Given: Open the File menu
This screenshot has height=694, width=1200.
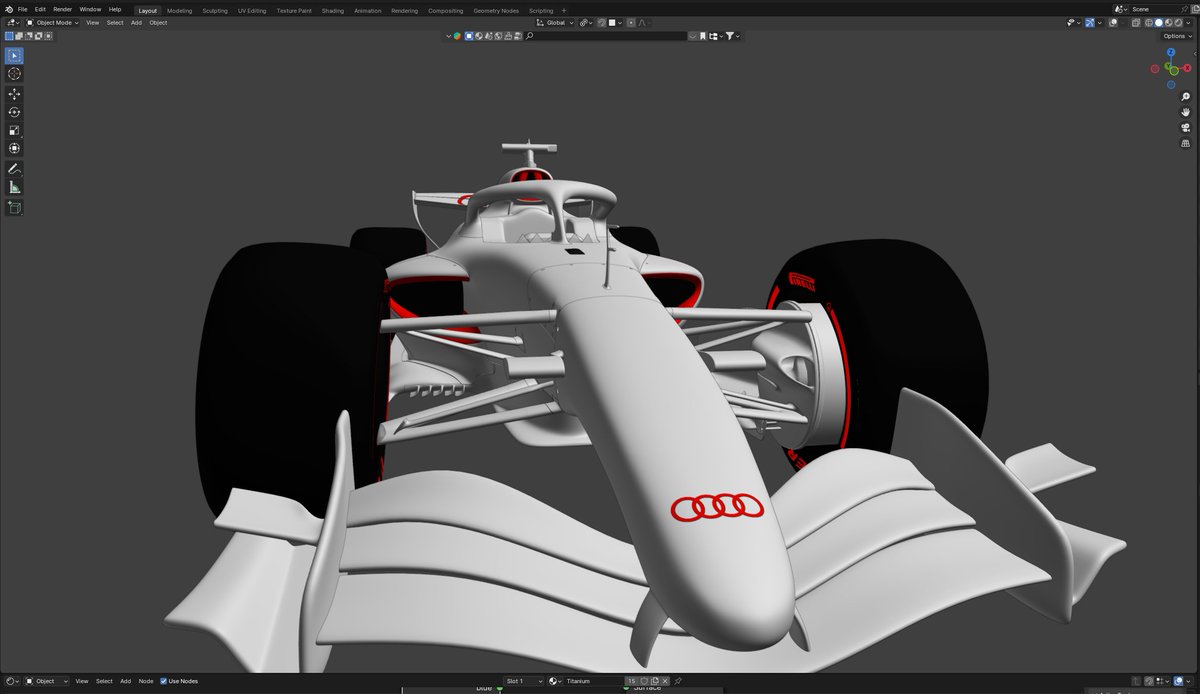Looking at the screenshot, I should click(22, 9).
